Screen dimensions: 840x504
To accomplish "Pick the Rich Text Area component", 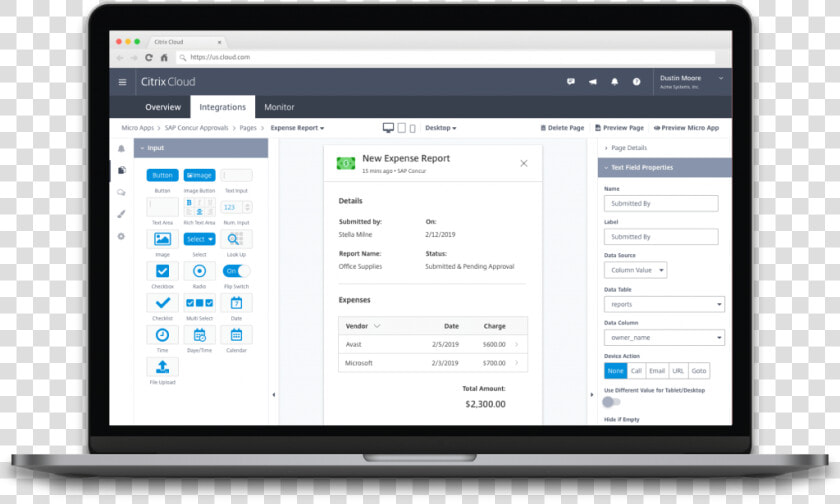I will 199,207.
